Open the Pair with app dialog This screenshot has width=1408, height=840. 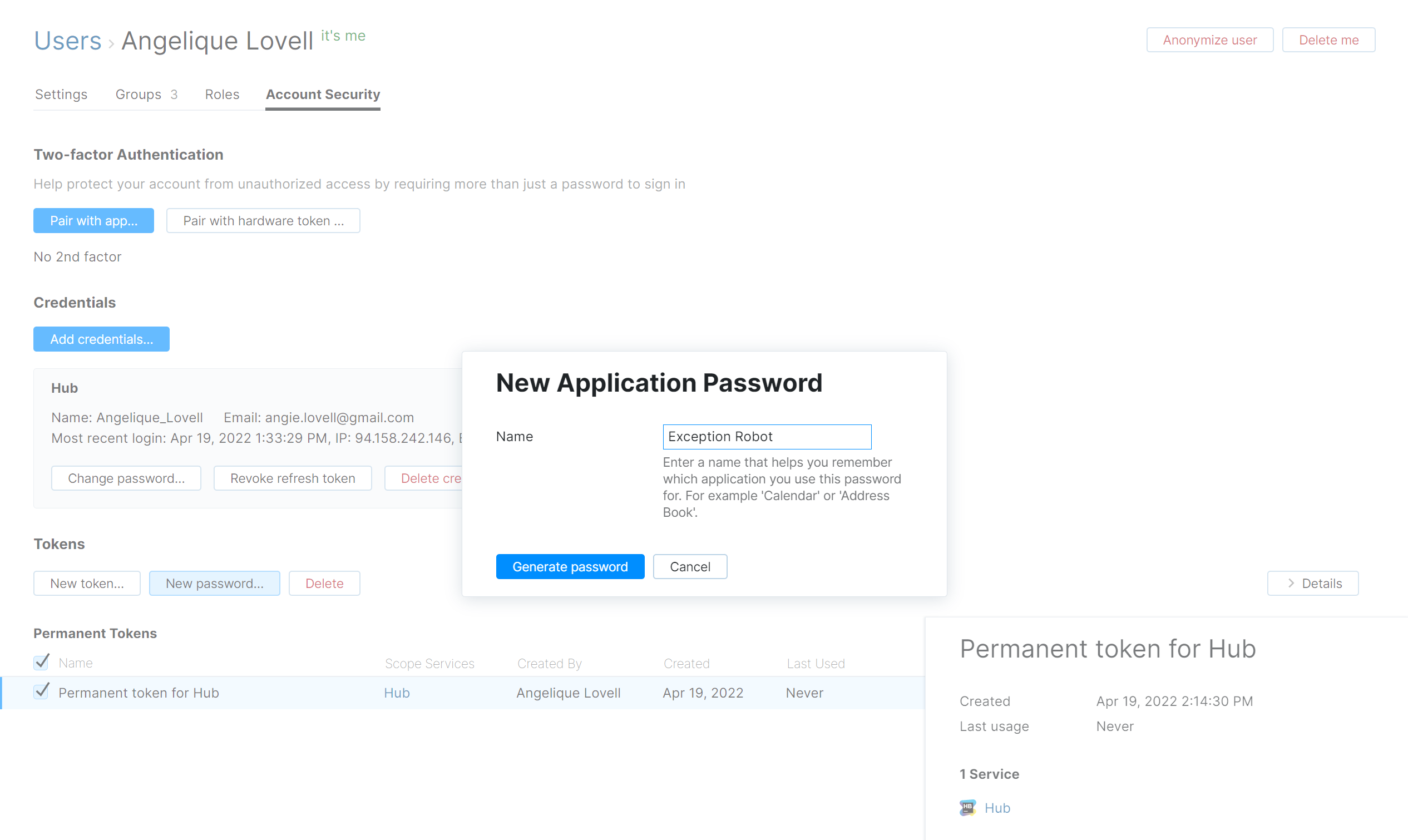[93, 220]
